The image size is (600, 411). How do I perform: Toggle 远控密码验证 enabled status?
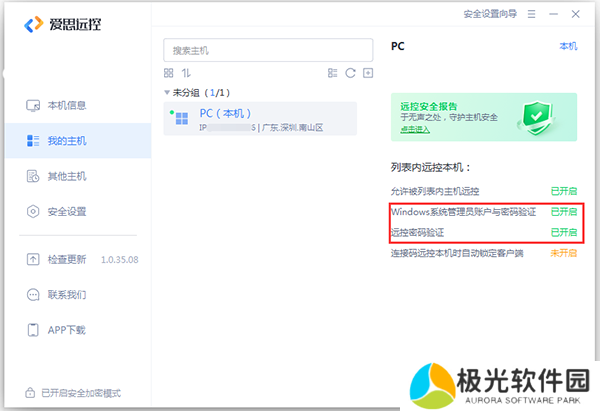point(563,232)
